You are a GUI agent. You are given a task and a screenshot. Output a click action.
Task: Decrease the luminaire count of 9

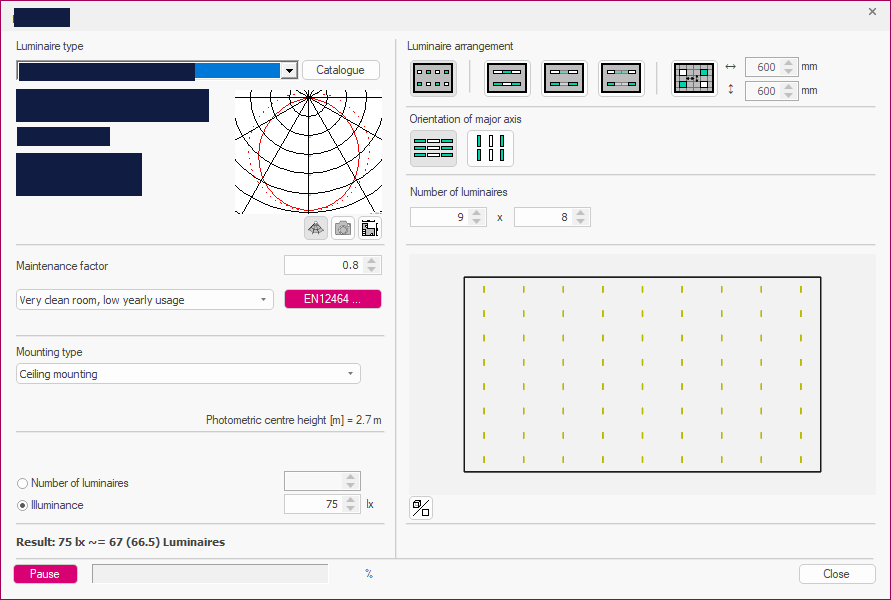click(477, 221)
